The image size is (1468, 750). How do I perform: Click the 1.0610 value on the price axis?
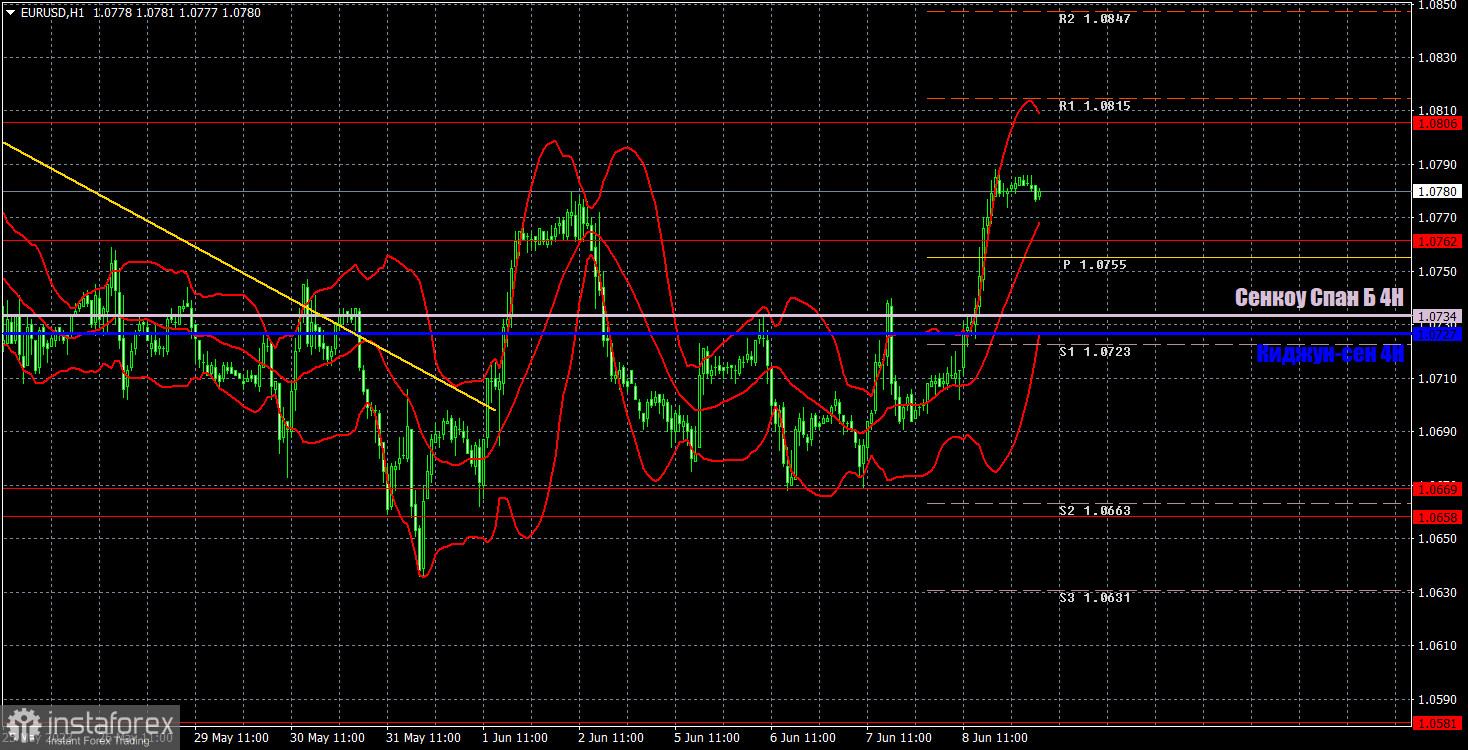click(1439, 646)
